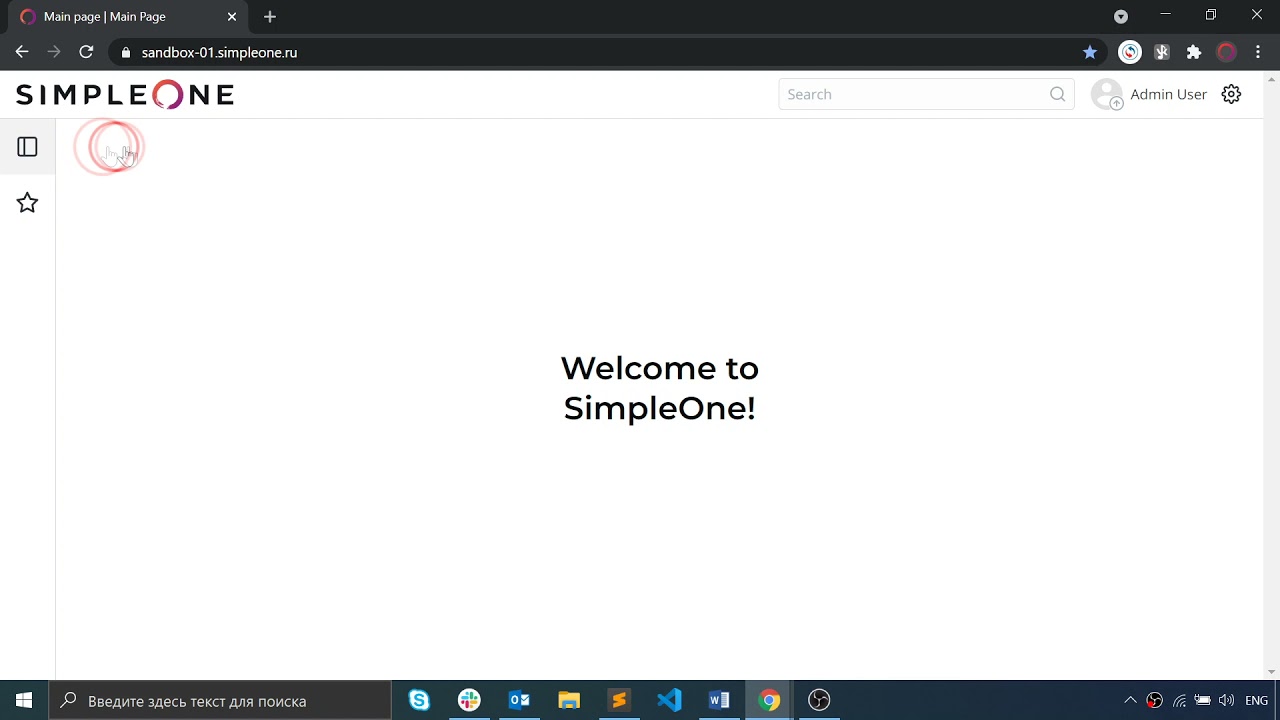Open the Admin User avatar

coord(1107,94)
